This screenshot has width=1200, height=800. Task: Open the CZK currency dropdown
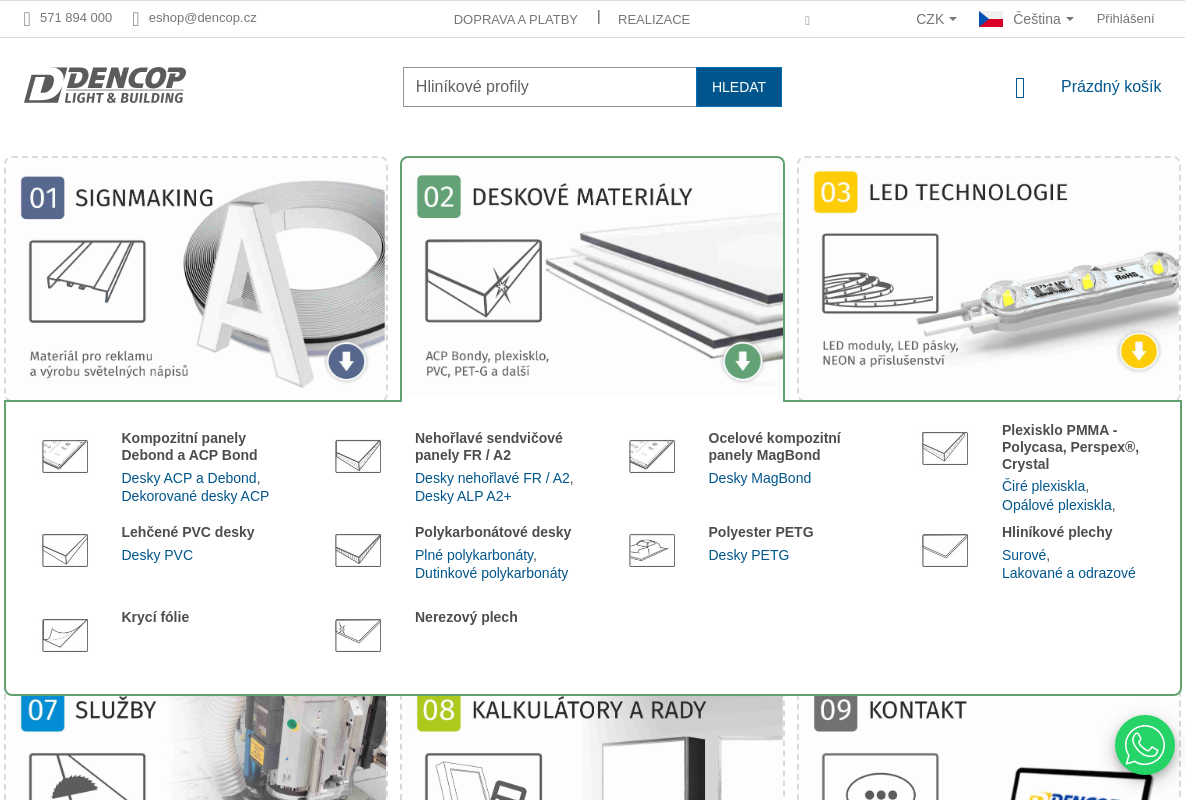pyautogui.click(x=936, y=19)
